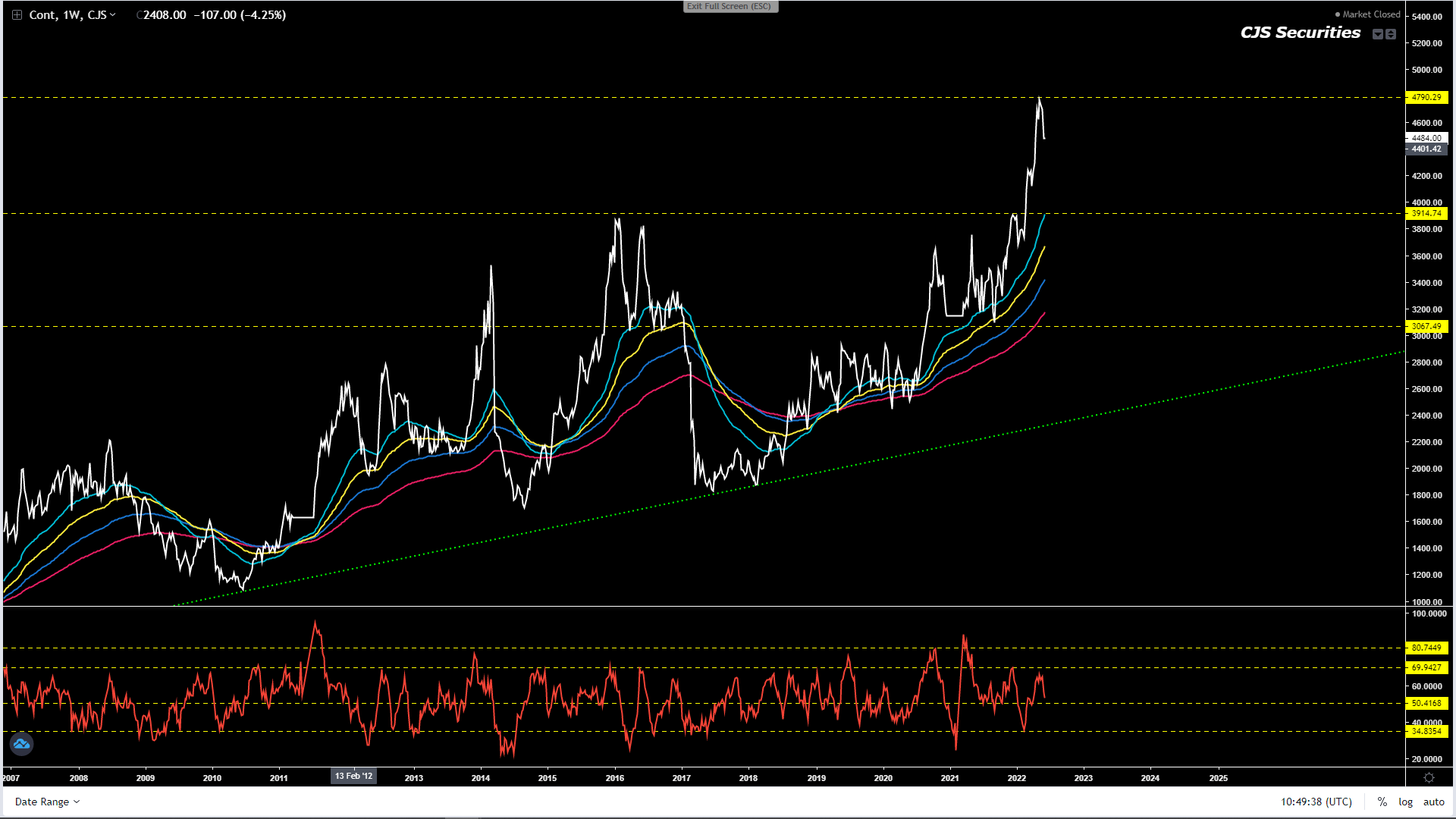Open the Cont, 1W, CJS symbol dropdown
Viewport: 1456px width, 819px height.
click(x=72, y=15)
